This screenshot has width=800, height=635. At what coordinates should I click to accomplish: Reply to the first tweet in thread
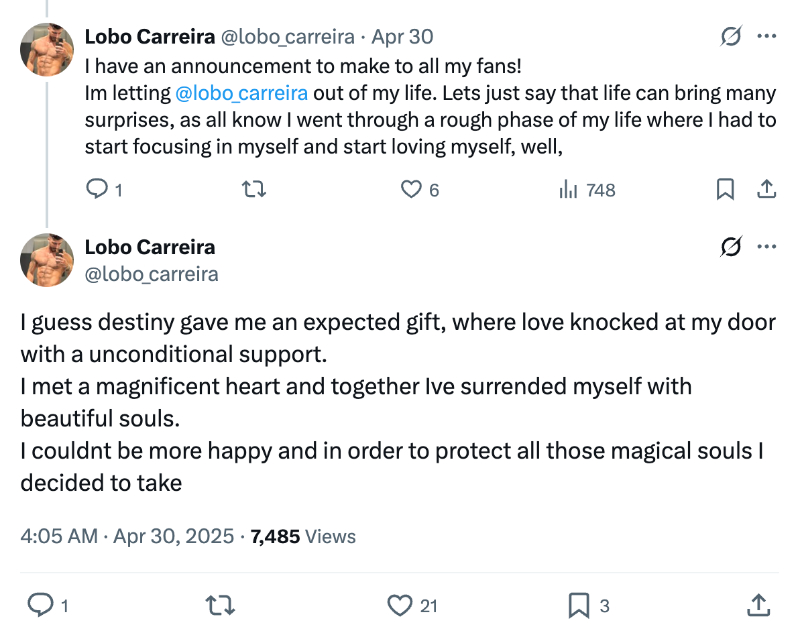pos(97,189)
